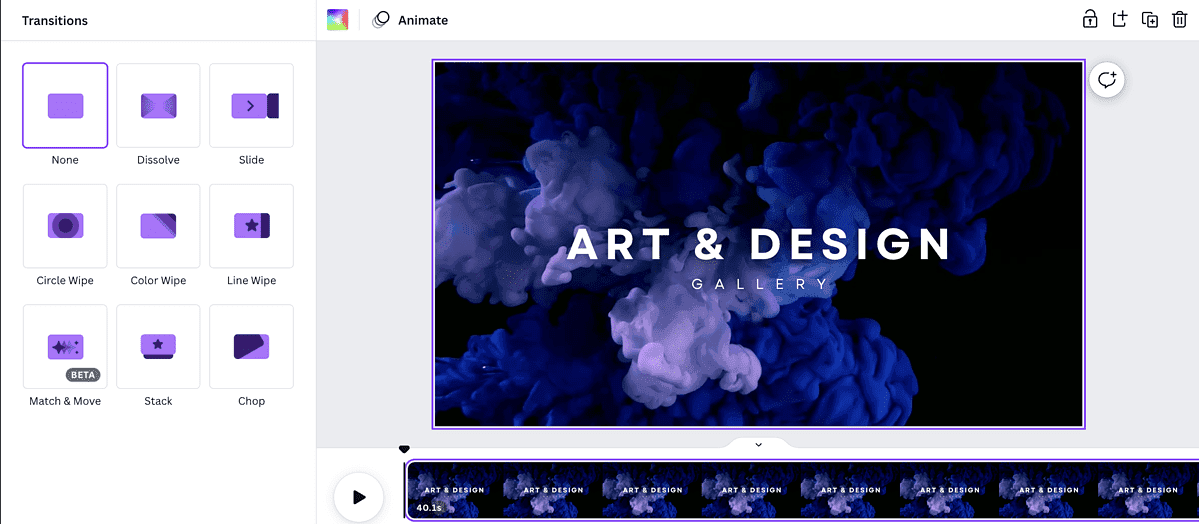This screenshot has height=524, width=1199.
Task: Pick the Circle Wipe transition
Action: 65,226
